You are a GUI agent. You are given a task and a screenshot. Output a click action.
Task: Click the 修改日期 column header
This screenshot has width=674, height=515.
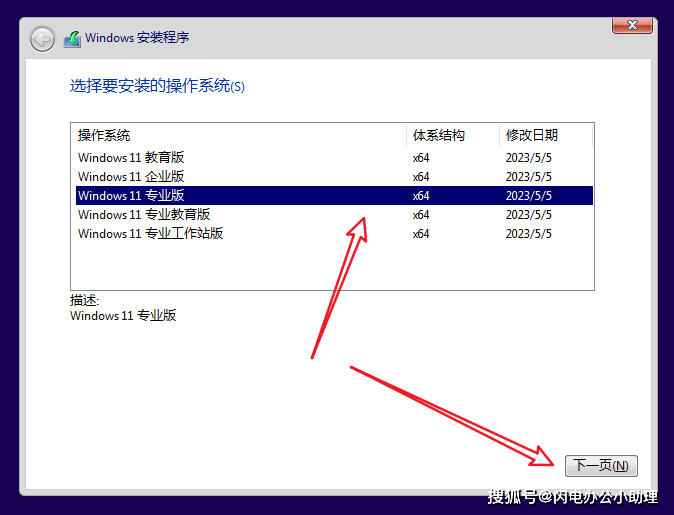546,135
